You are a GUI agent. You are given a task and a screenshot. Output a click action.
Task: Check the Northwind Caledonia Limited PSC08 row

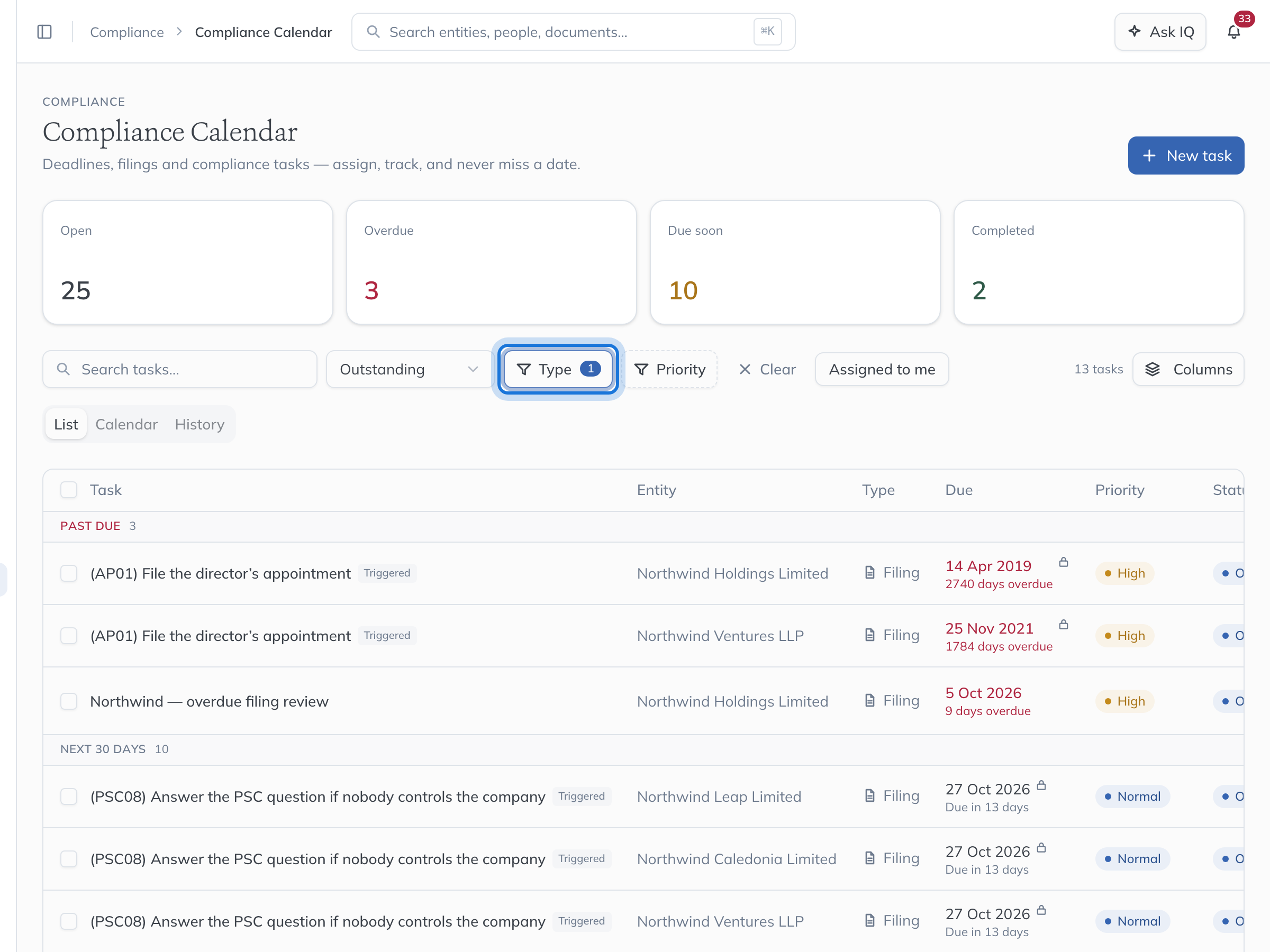[x=69, y=859]
